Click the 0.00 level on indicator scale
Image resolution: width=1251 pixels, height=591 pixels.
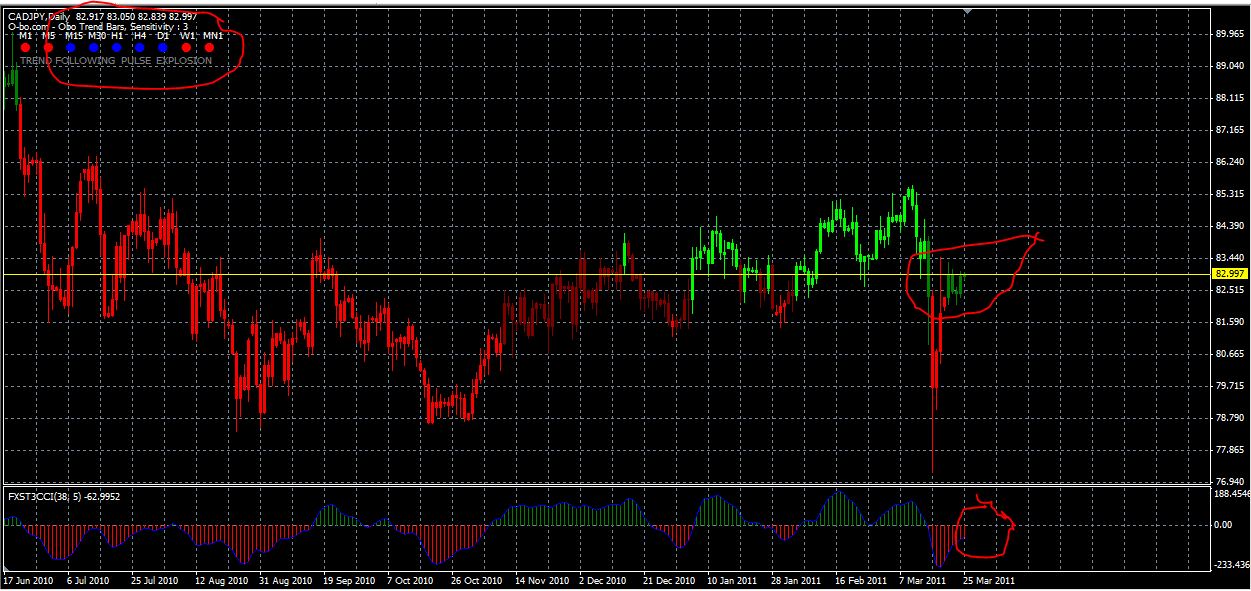coord(1225,524)
